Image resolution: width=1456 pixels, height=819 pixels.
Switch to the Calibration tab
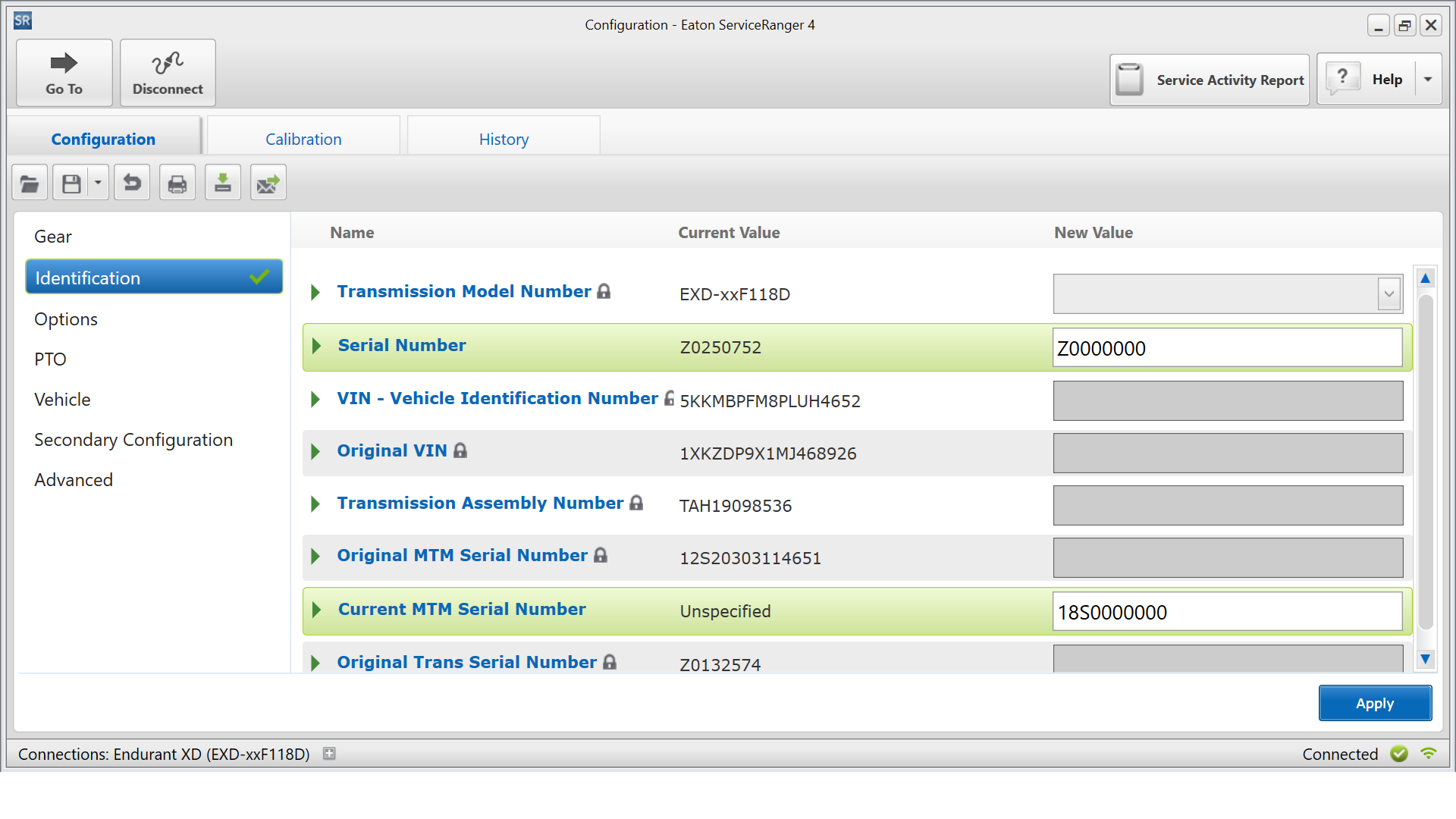click(x=303, y=139)
